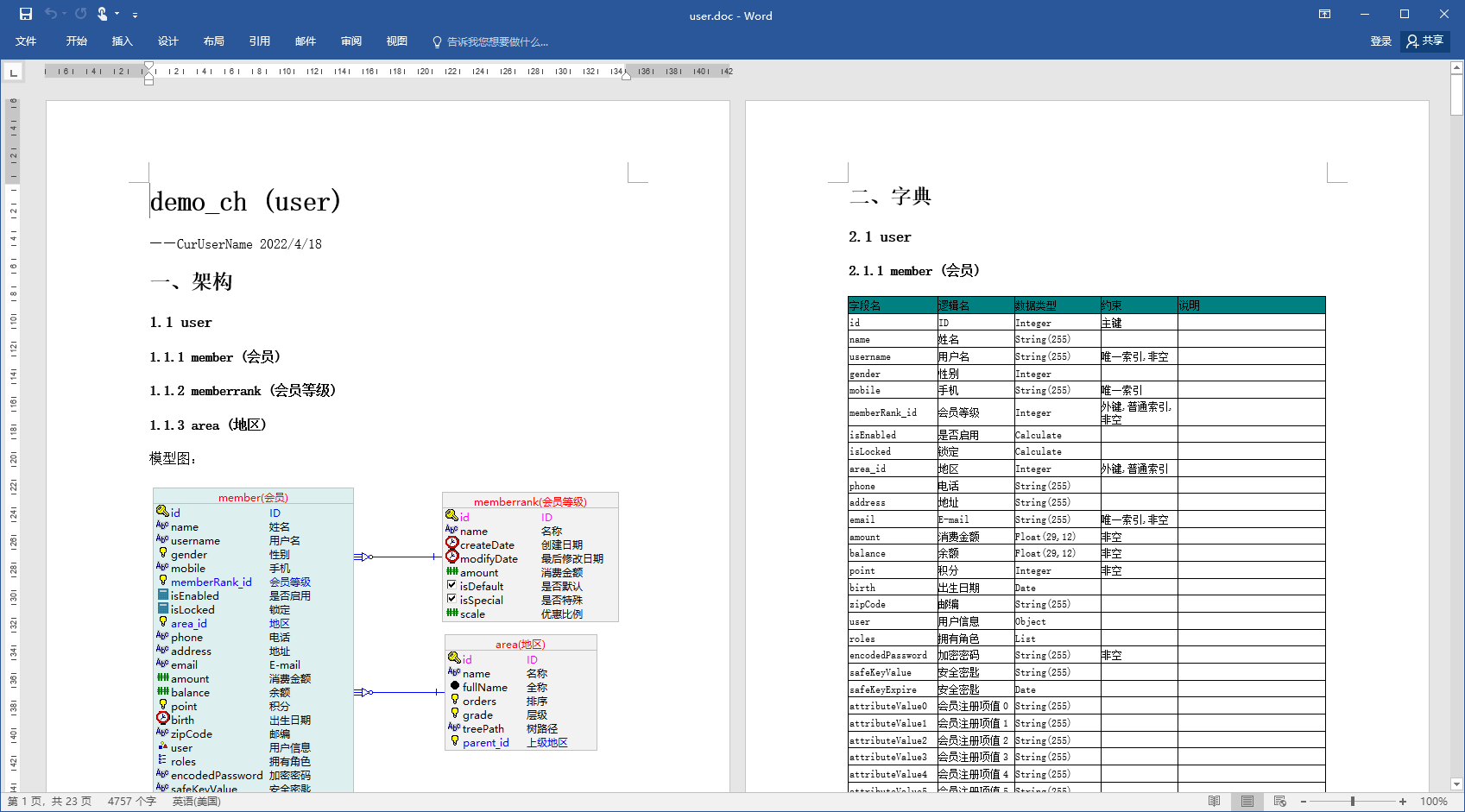The height and width of the screenshot is (812, 1465).
Task: Click page count '第 1 页, 共 23 页'
Action: click(50, 802)
